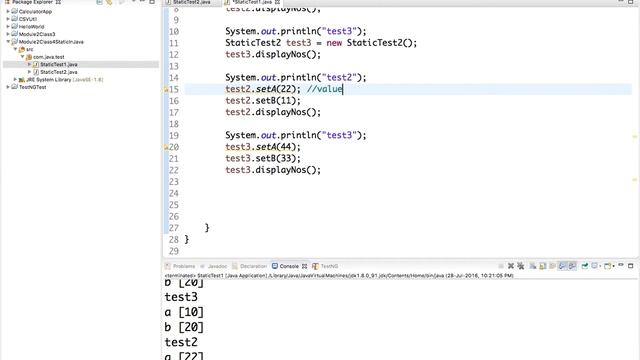Expand the CalculatorApp project
Image resolution: width=640 pixels, height=360 pixels.
[8, 11]
